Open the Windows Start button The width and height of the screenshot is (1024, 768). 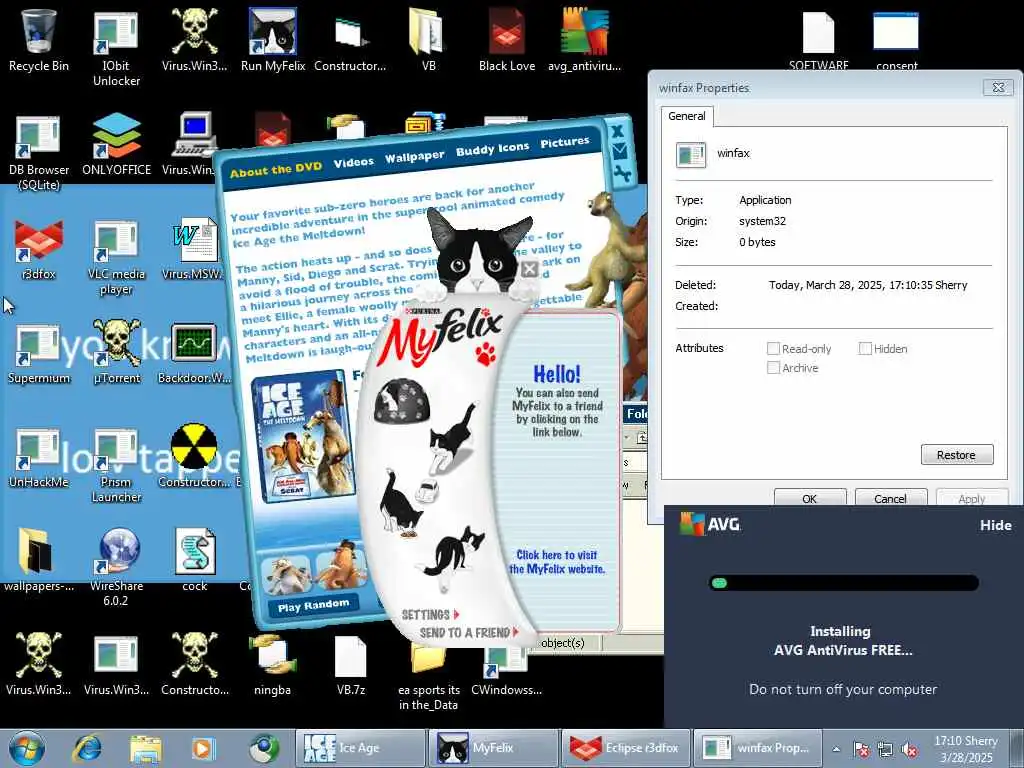click(27, 748)
